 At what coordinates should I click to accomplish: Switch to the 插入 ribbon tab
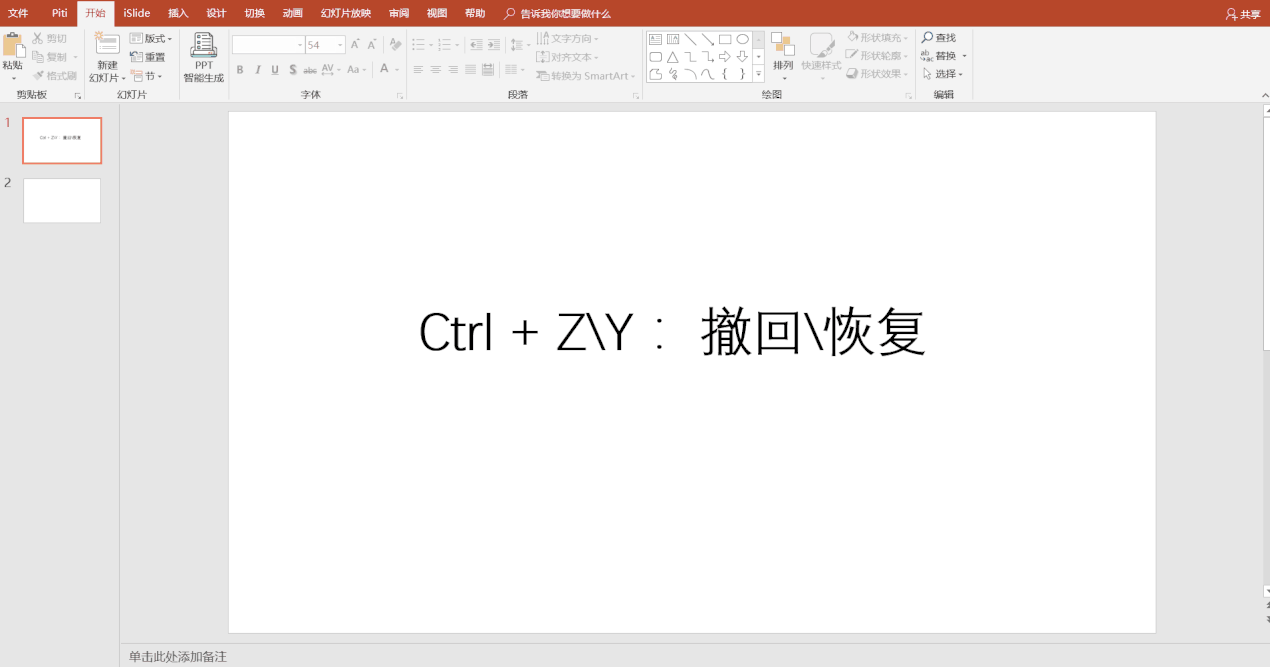coord(176,14)
